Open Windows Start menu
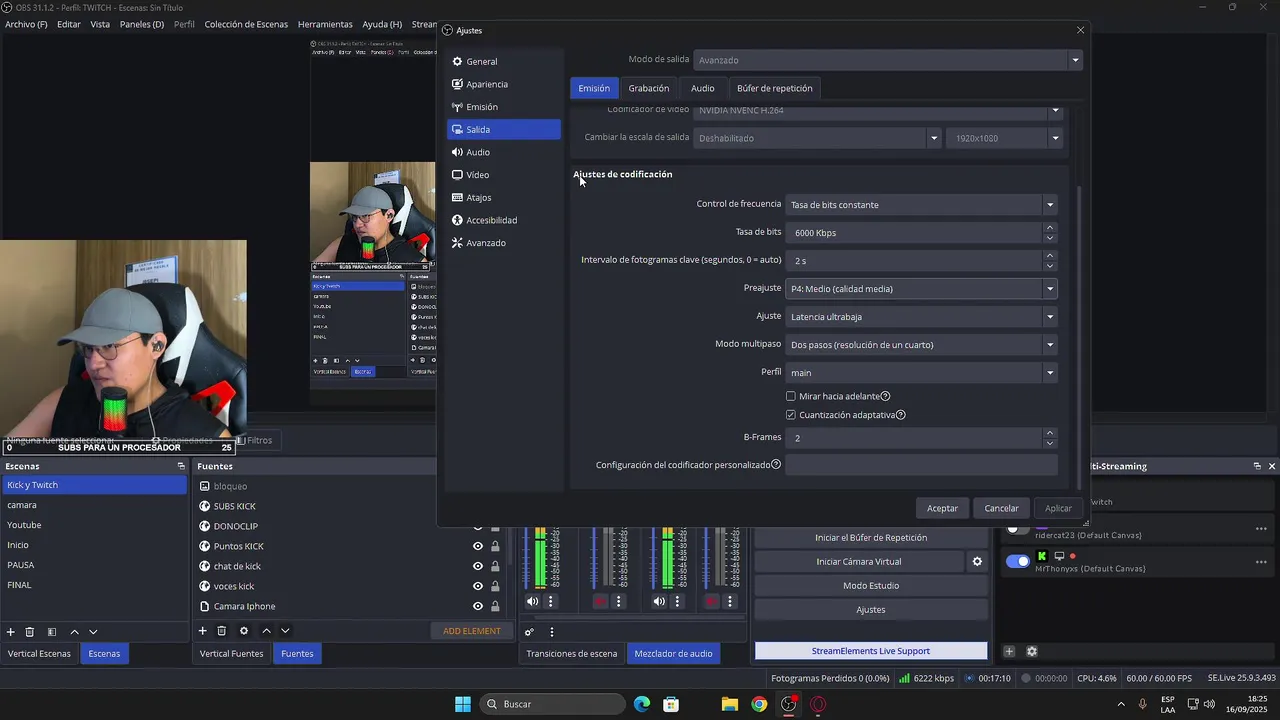Screen dimensions: 1280x720 (x=463, y=704)
